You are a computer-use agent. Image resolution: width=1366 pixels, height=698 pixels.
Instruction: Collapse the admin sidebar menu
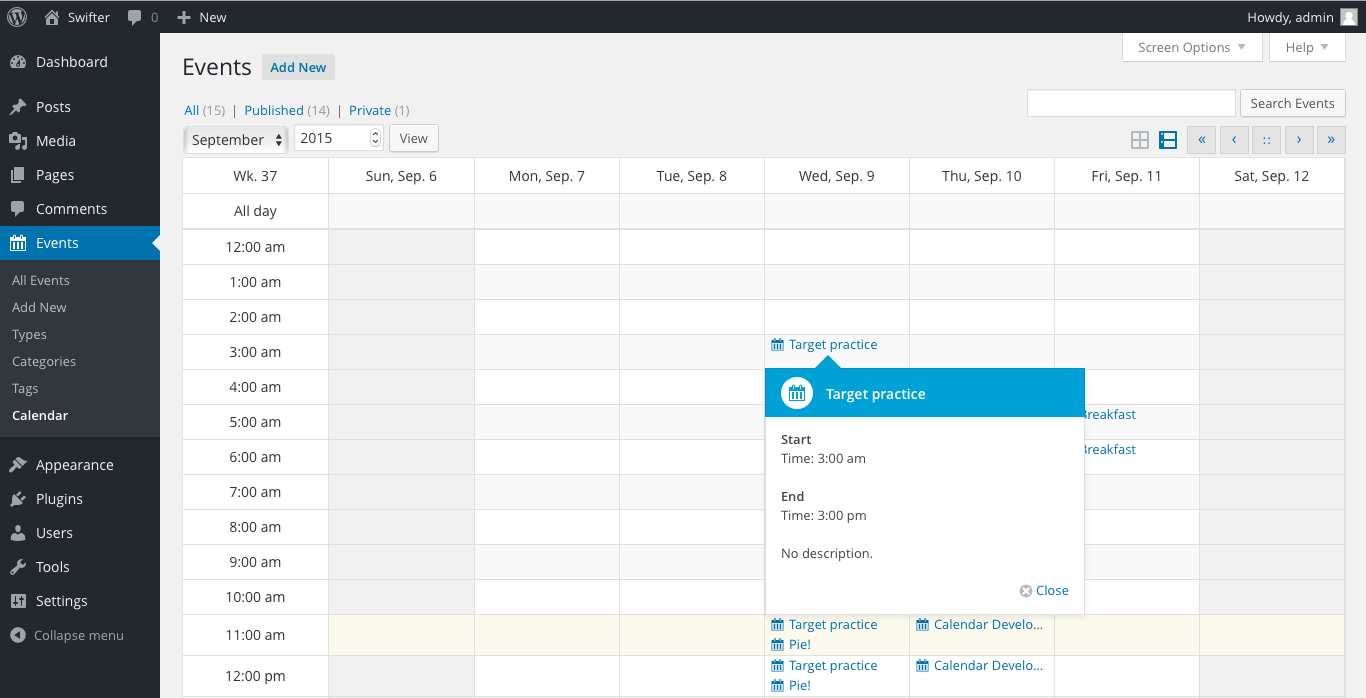pyautogui.click(x=67, y=635)
